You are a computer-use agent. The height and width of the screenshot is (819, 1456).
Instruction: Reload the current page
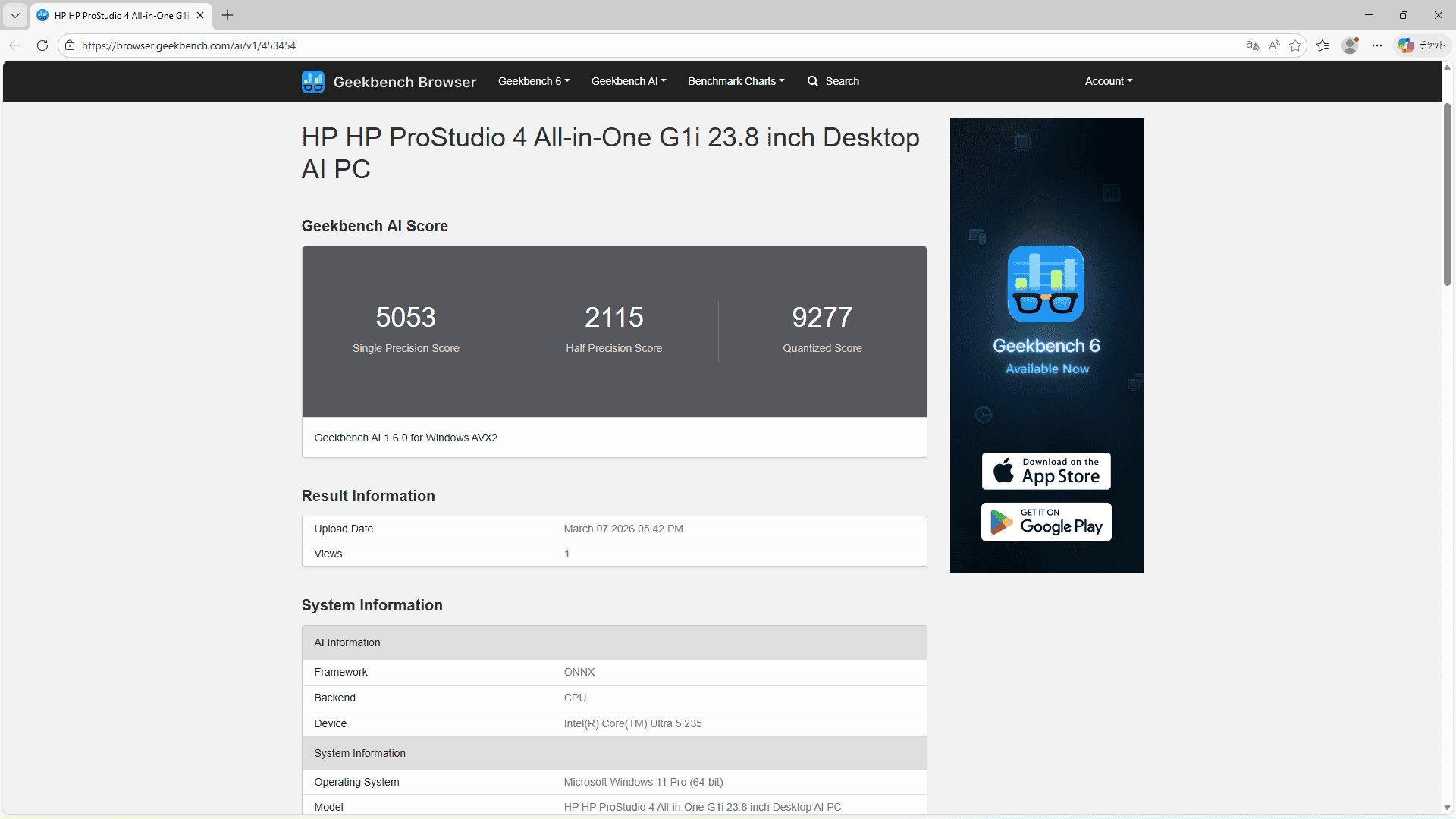coord(42,45)
